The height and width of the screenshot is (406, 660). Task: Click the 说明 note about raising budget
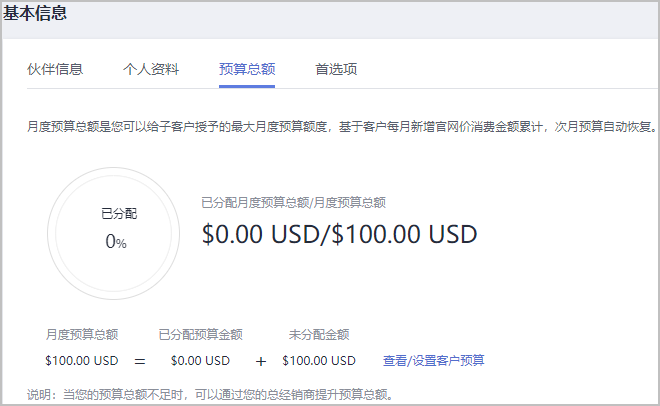210,395
